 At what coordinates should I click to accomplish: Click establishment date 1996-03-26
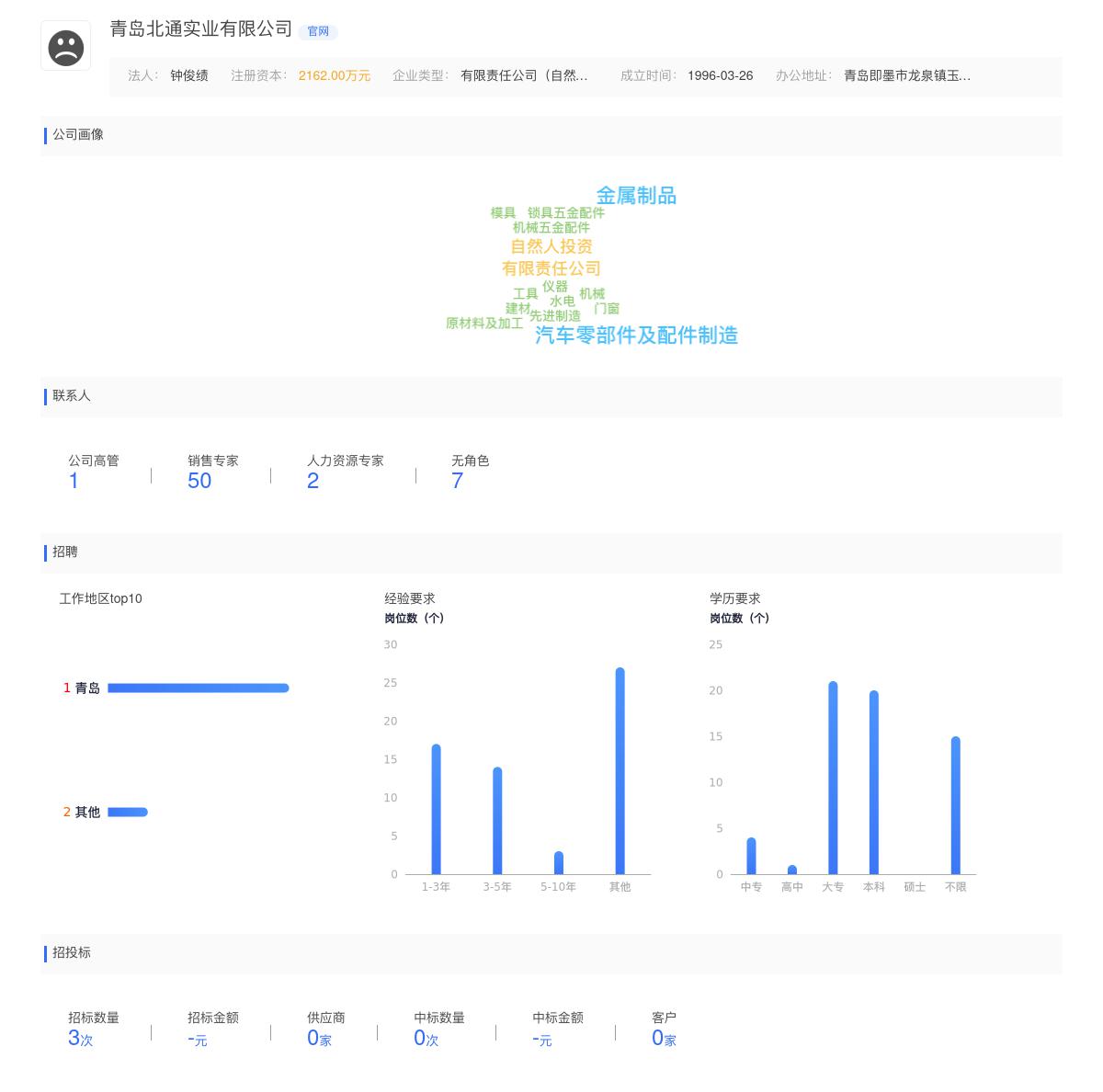tap(720, 75)
